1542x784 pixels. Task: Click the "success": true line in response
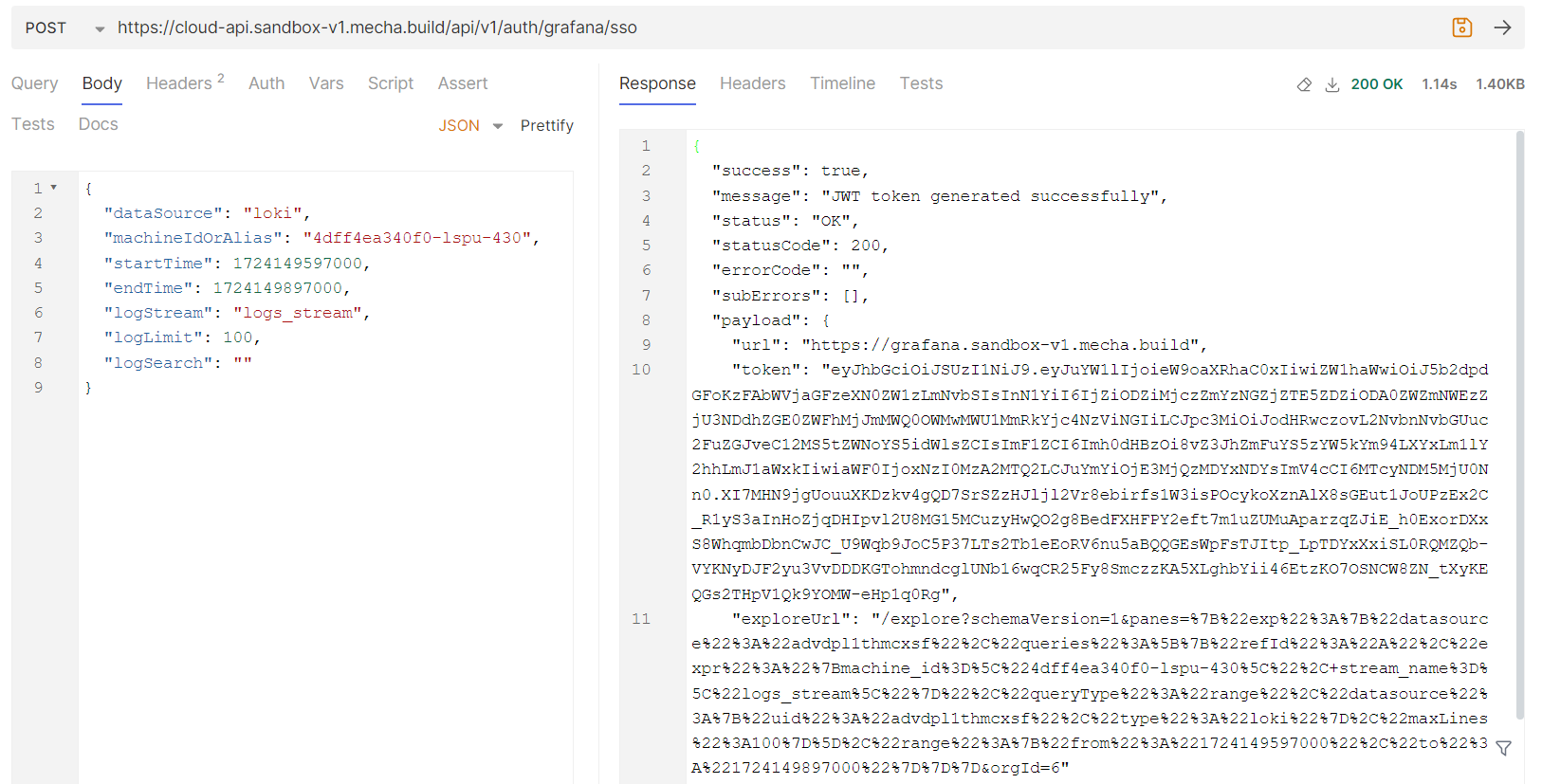(791, 171)
